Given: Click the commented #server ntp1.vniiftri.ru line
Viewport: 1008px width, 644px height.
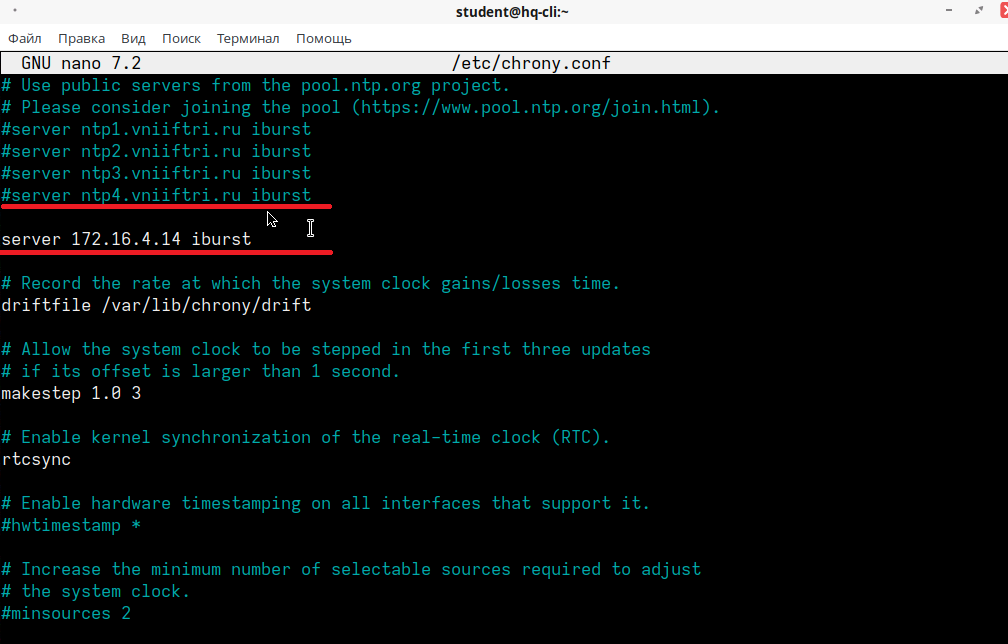Looking at the screenshot, I should pyautogui.click(x=155, y=129).
